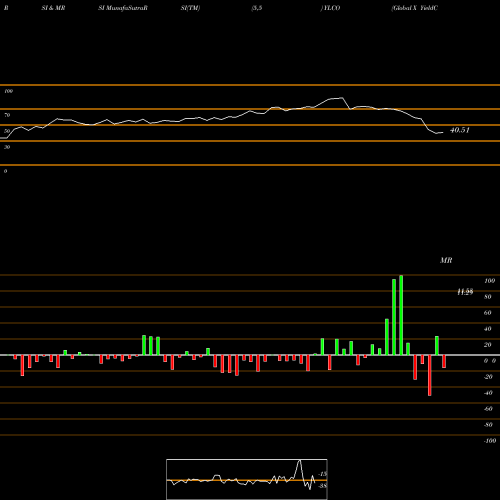Click the RSI value label 40.51
The image size is (500, 500).
point(460,130)
